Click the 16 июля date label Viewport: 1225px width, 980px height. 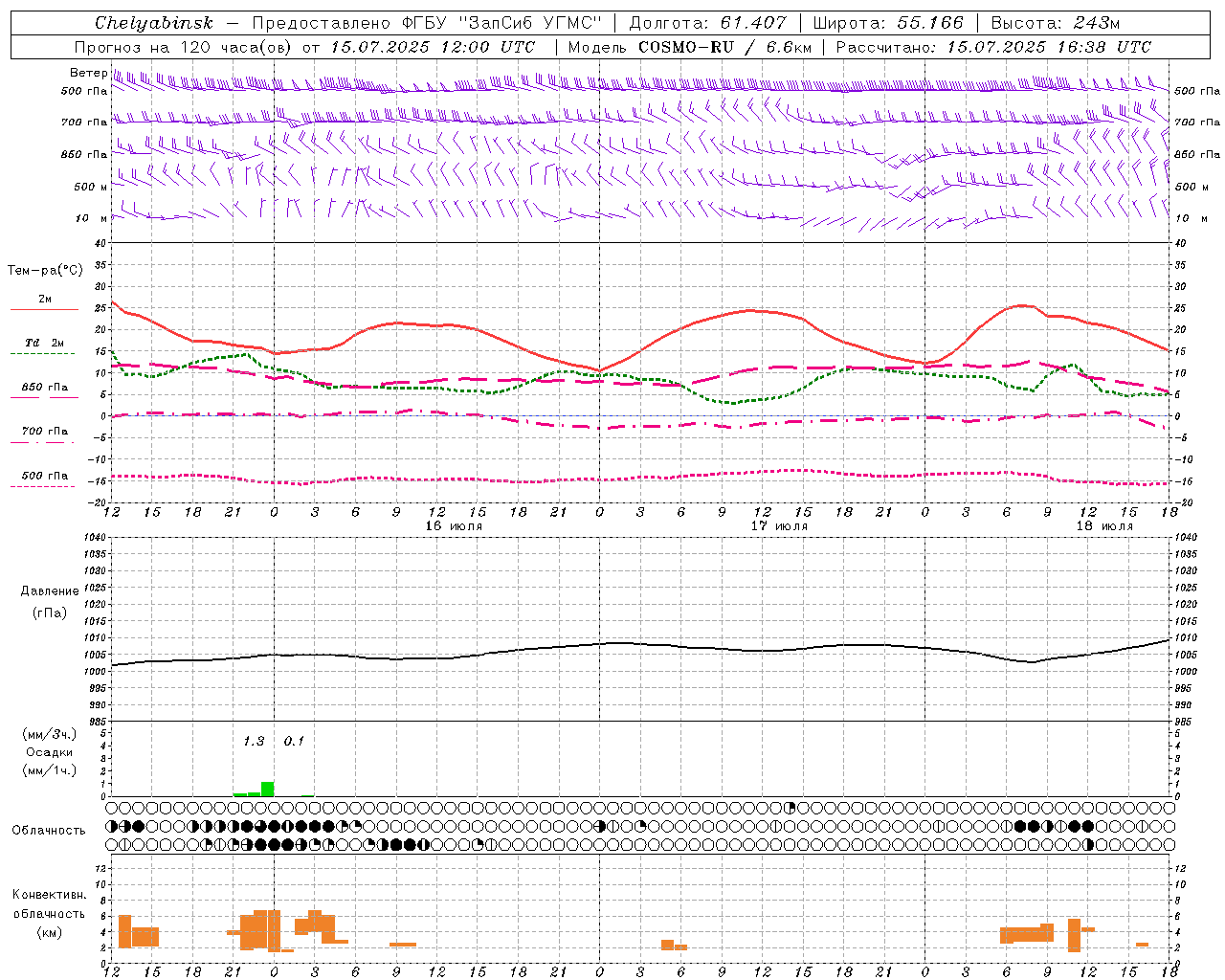pos(454,526)
